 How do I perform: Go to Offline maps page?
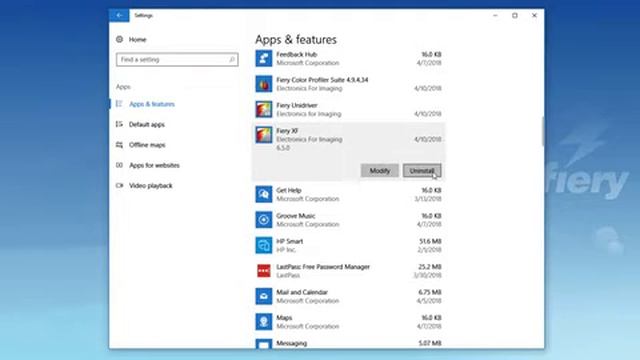click(x=147, y=145)
